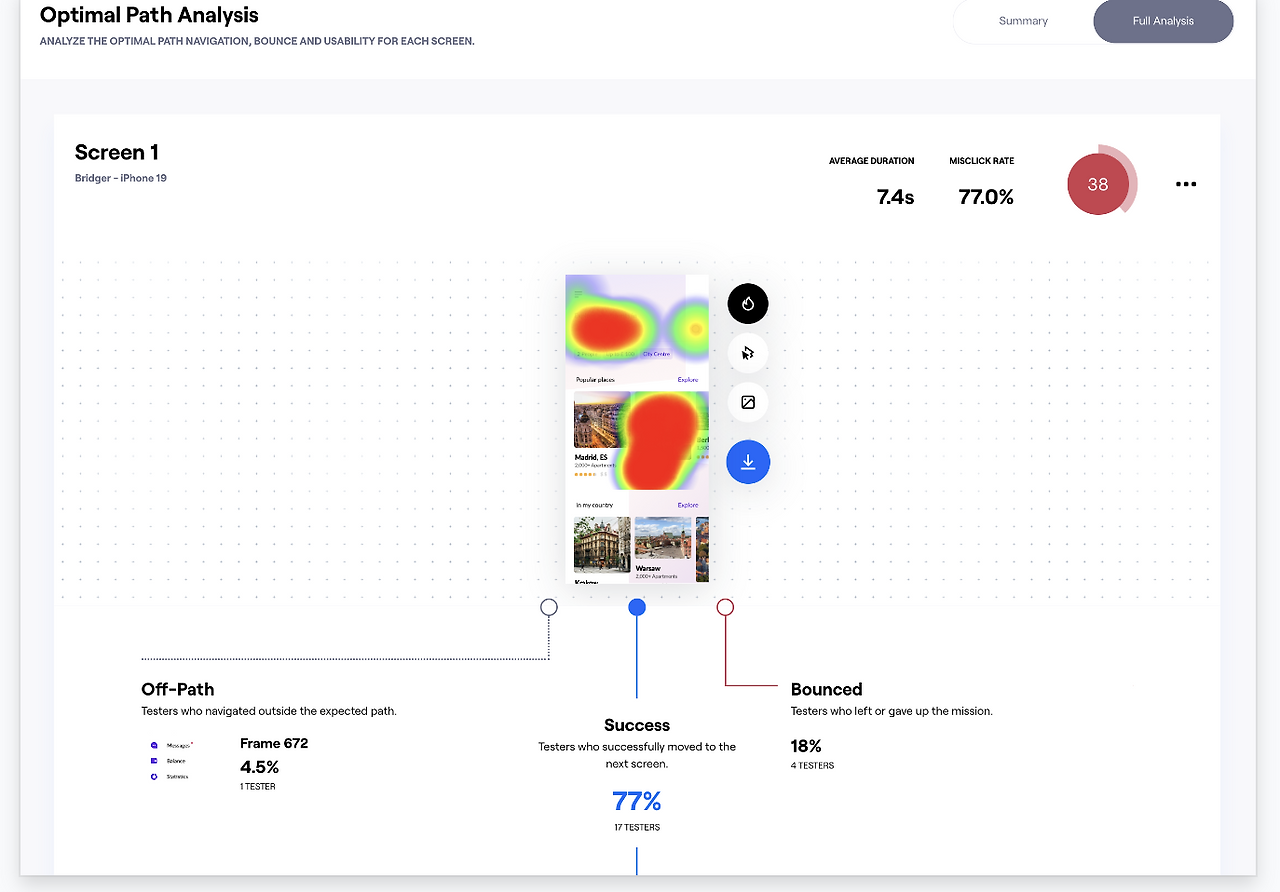Click the blue "77%" success rate
This screenshot has height=892, width=1280.
pyautogui.click(x=637, y=801)
